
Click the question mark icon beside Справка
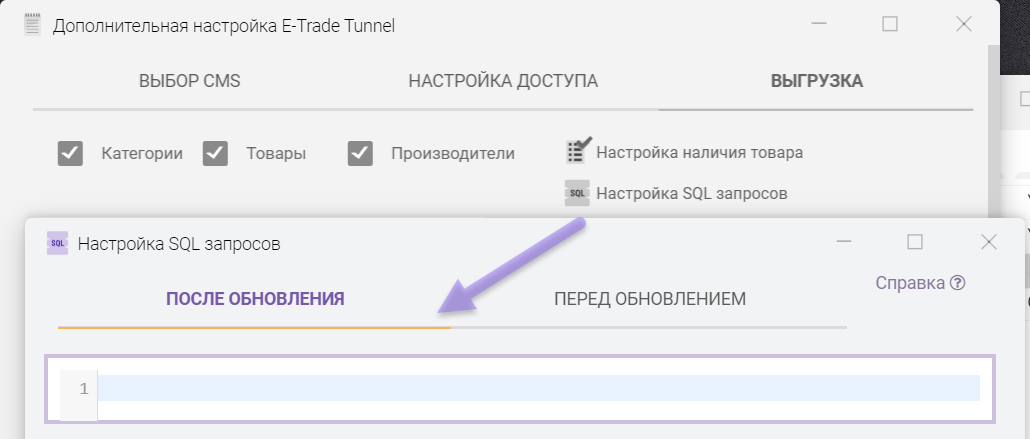[x=958, y=283]
